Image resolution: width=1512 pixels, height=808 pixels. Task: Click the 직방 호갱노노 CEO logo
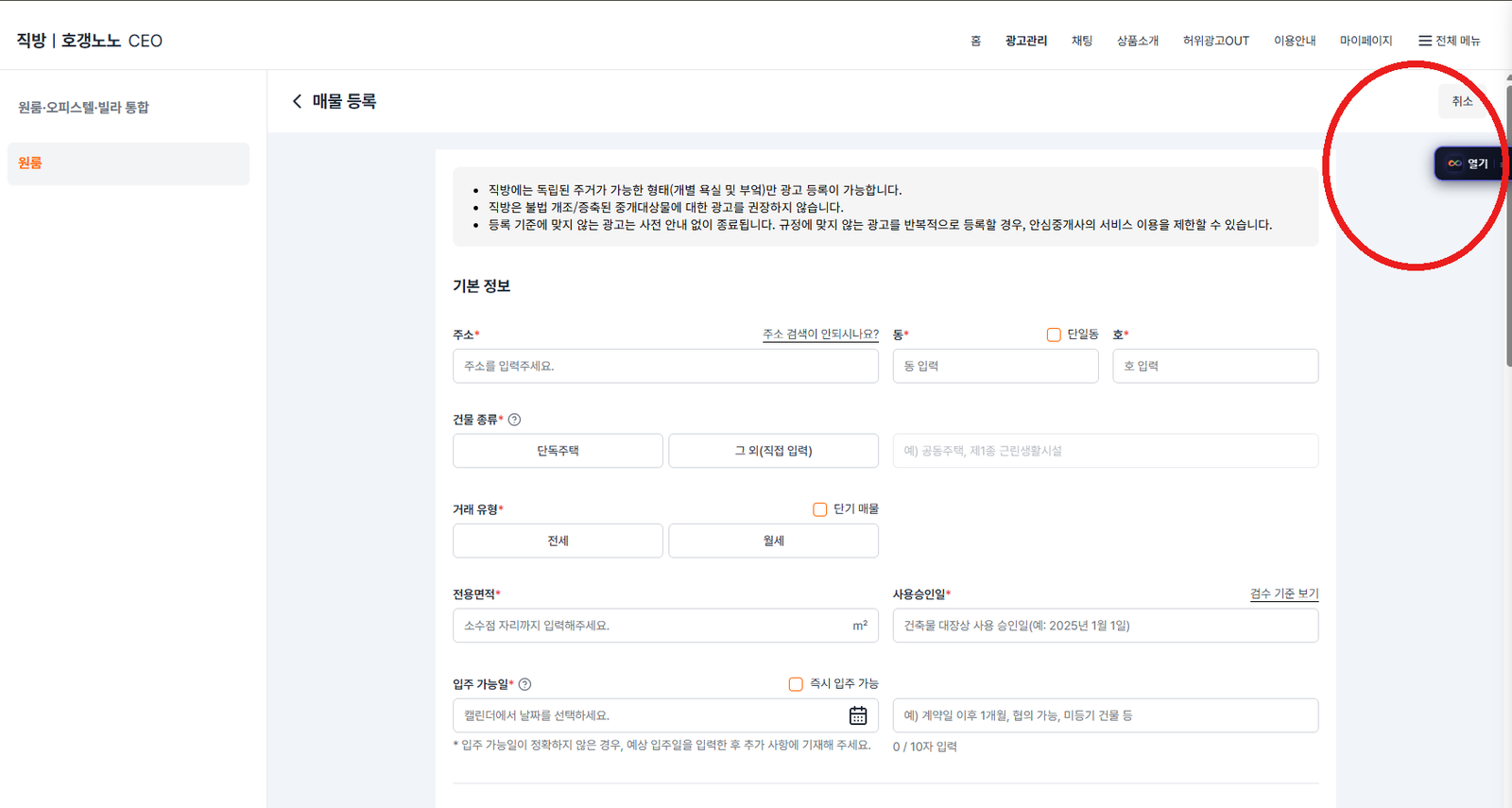pos(89,41)
